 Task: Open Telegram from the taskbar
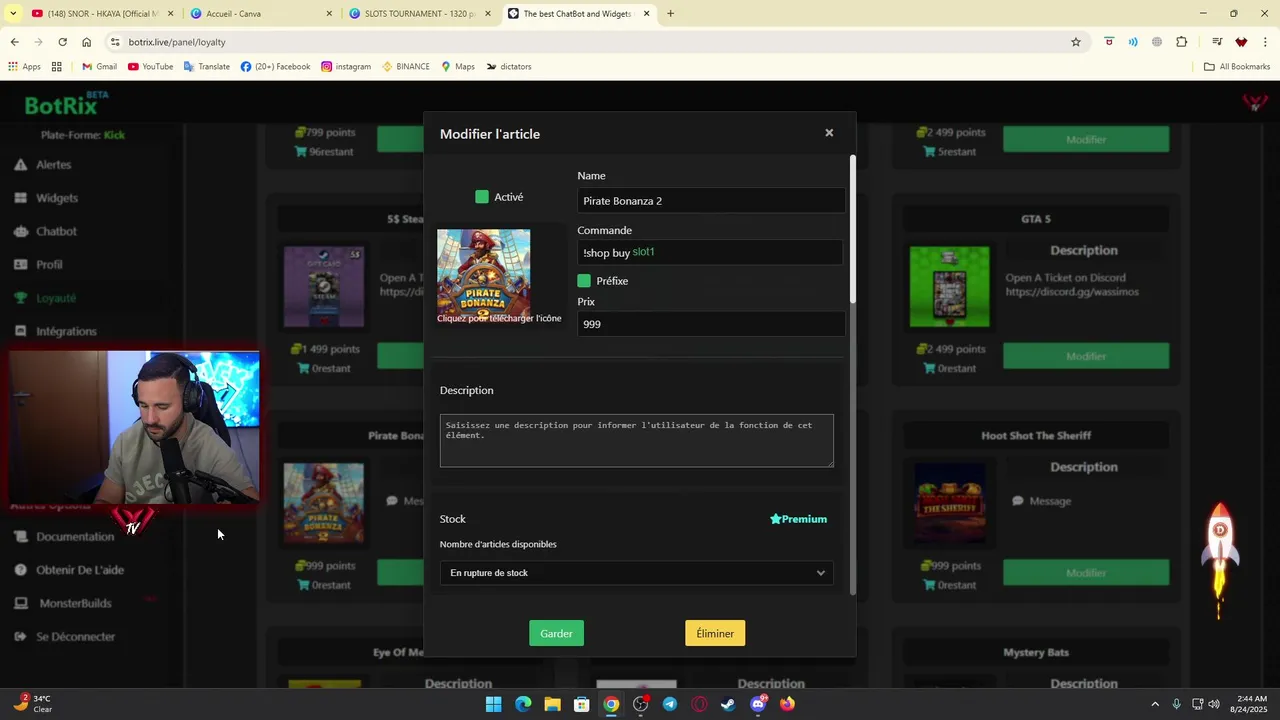[670, 704]
